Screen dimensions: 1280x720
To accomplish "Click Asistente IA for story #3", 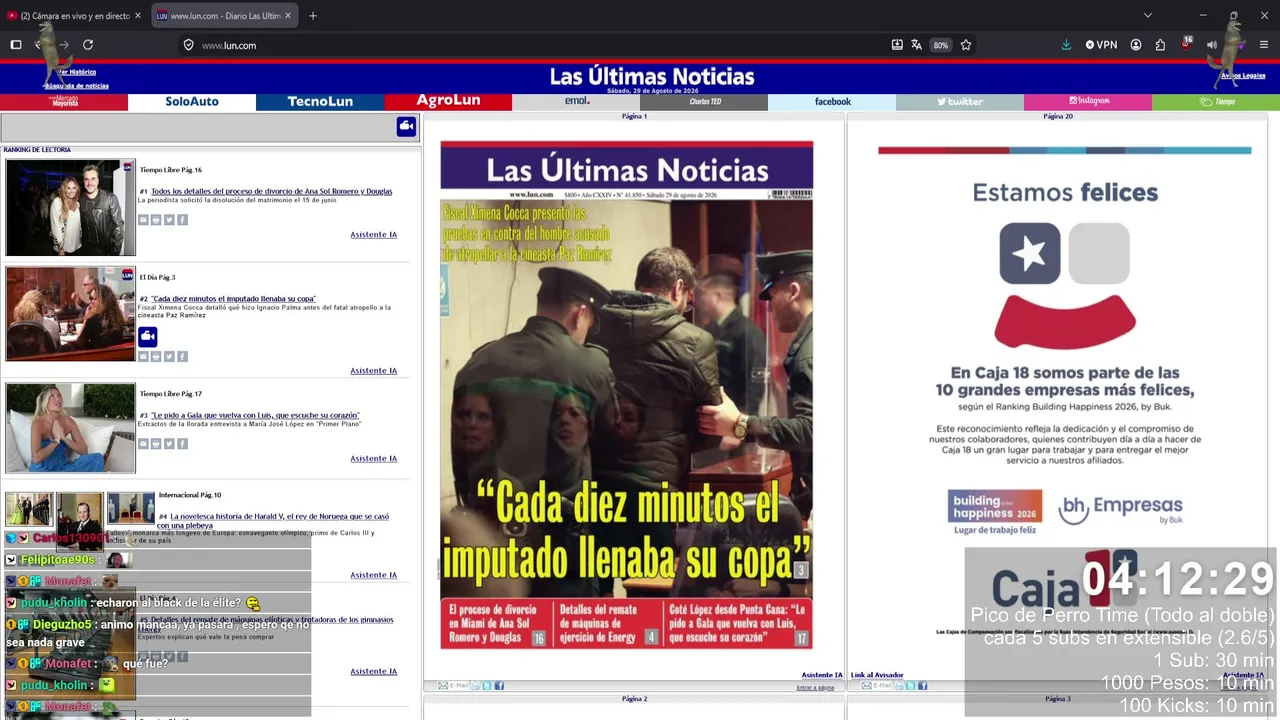I will 373,459.
